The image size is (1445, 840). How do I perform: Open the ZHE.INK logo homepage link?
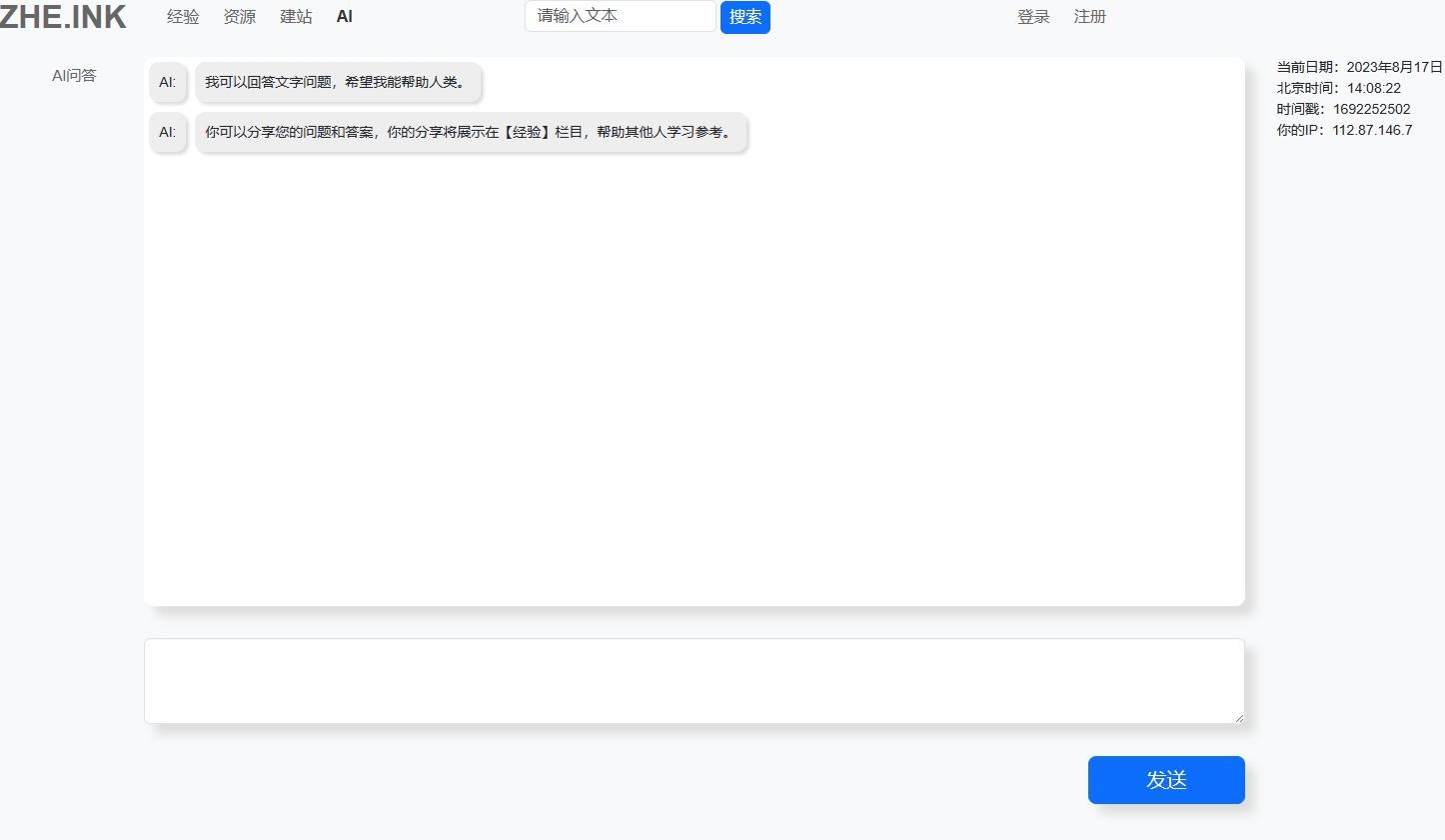click(63, 16)
